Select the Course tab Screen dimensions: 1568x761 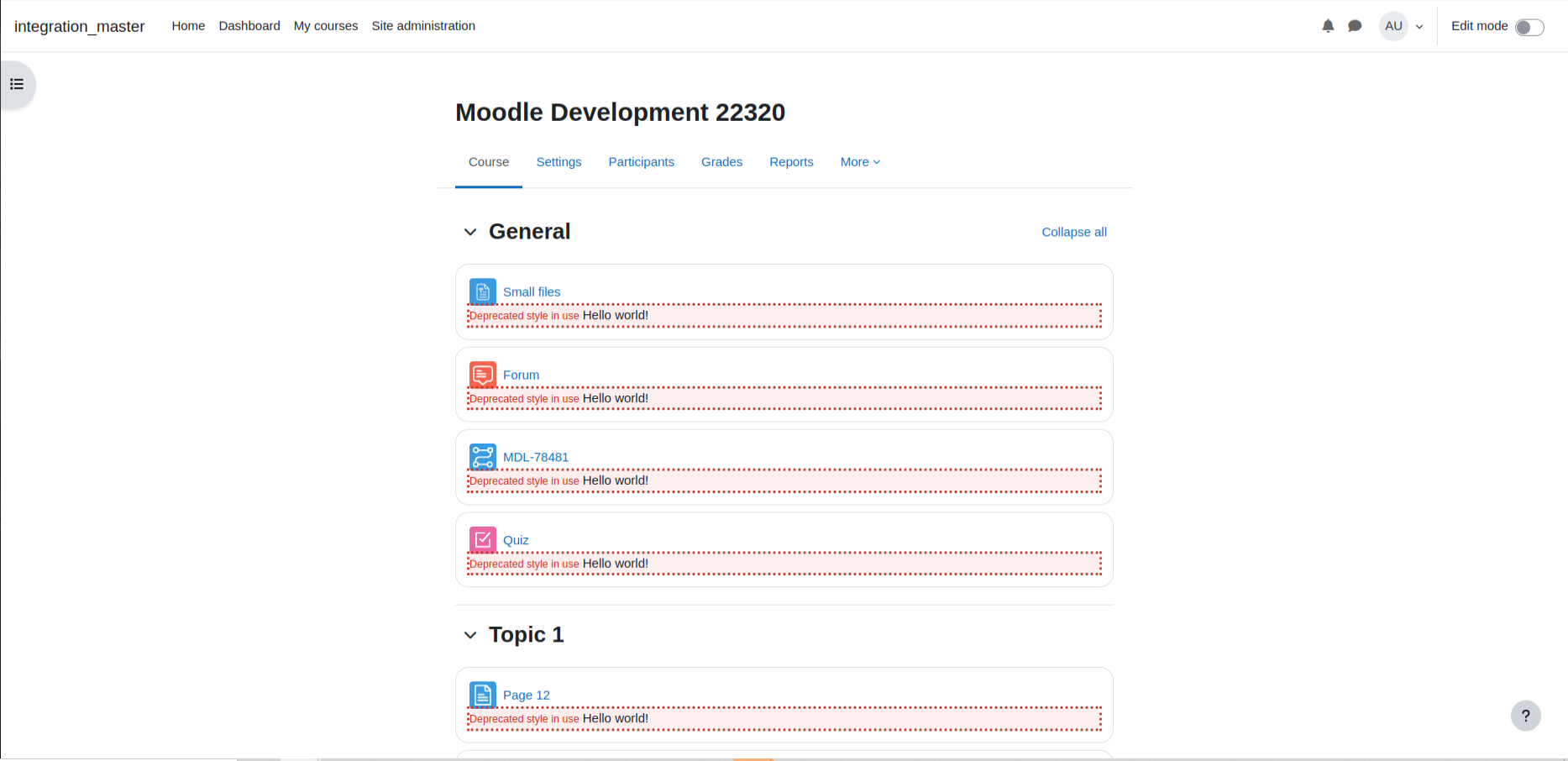click(489, 162)
